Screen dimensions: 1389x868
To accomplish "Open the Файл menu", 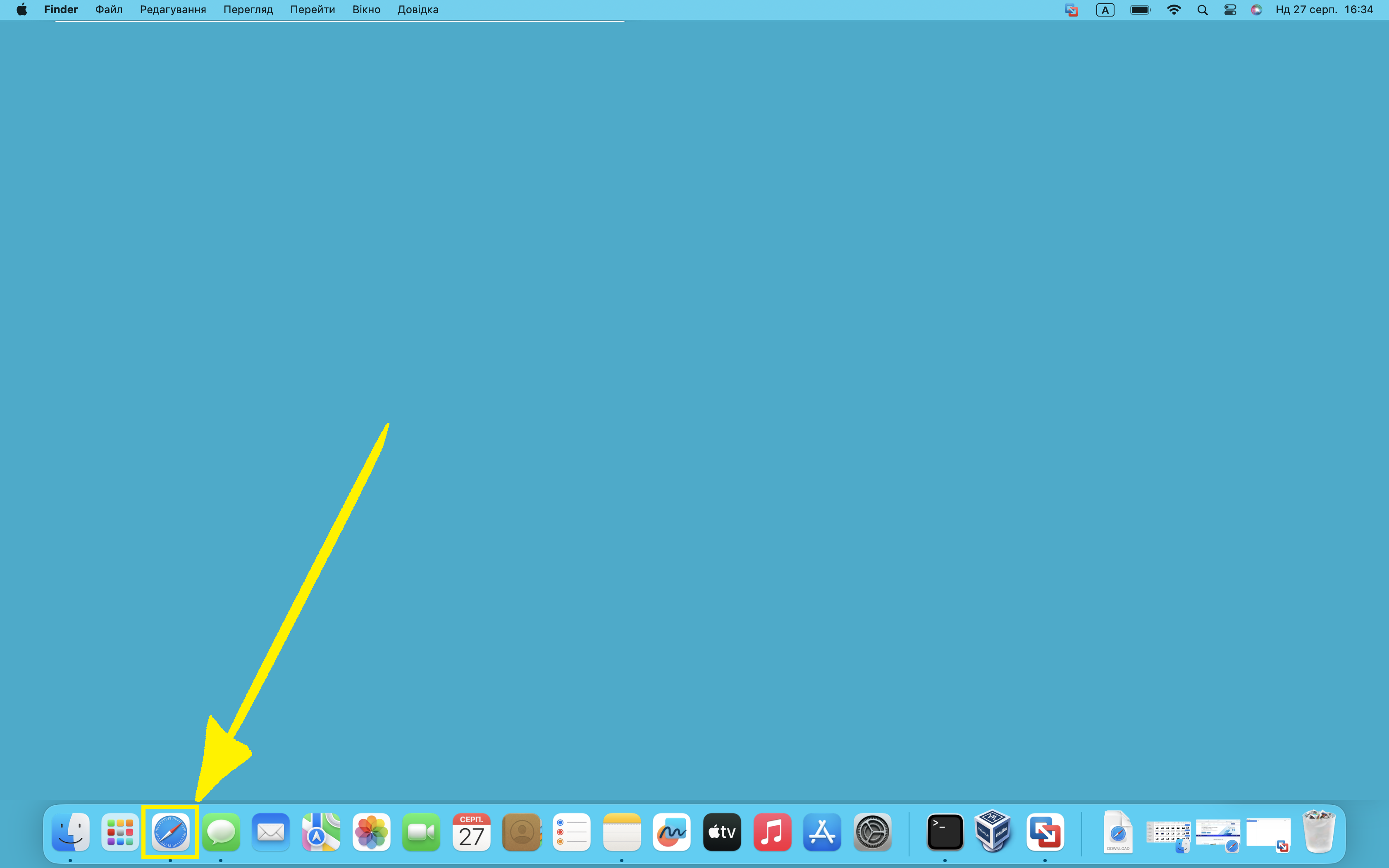I will pos(108,10).
